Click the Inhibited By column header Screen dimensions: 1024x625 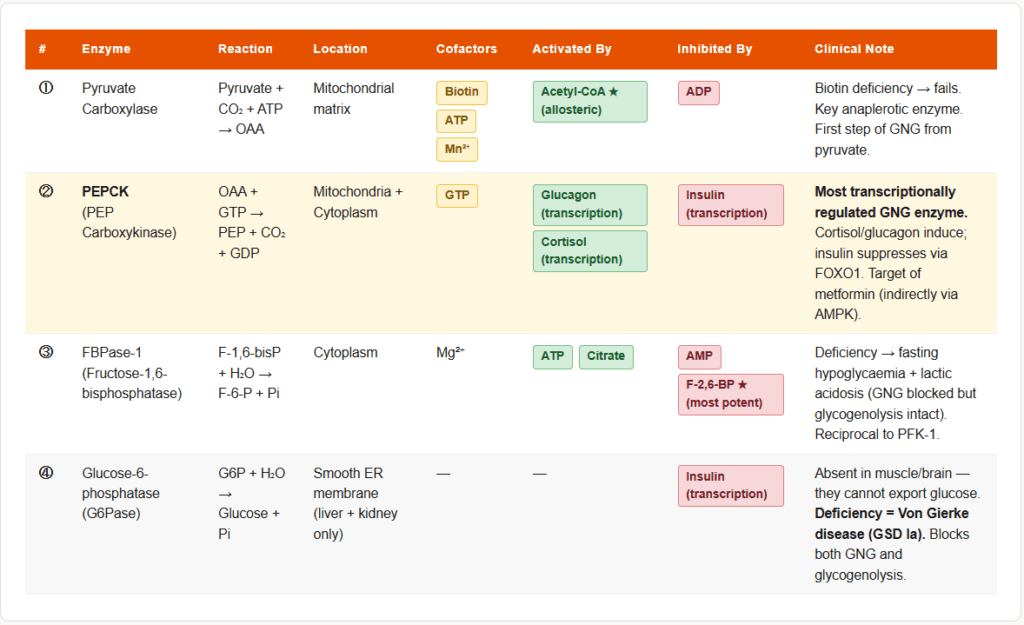click(714, 49)
